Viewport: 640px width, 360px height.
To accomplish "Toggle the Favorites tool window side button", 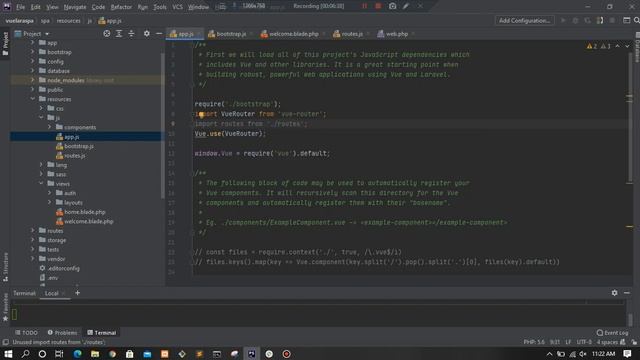I will (x=5, y=307).
